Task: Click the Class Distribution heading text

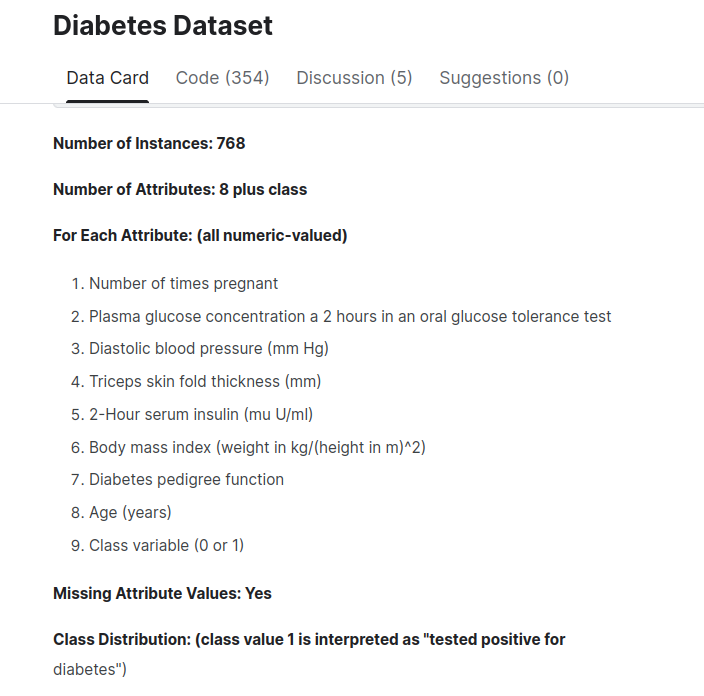Action: (x=310, y=639)
